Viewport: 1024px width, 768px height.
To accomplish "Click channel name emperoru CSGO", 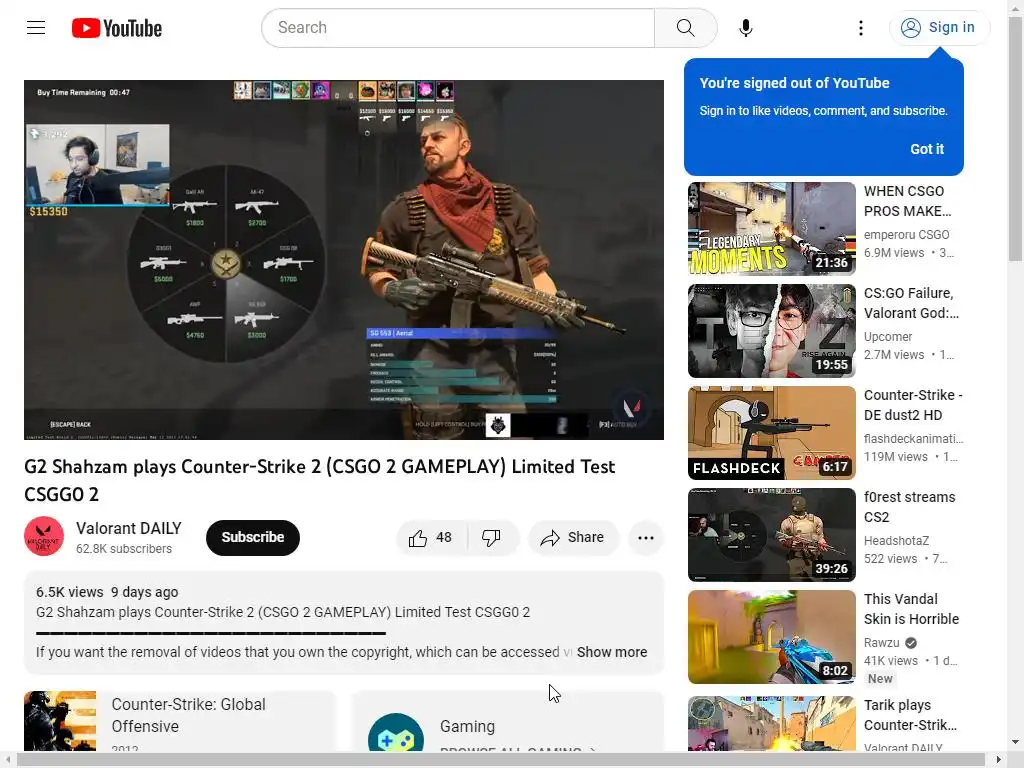I will pos(906,234).
